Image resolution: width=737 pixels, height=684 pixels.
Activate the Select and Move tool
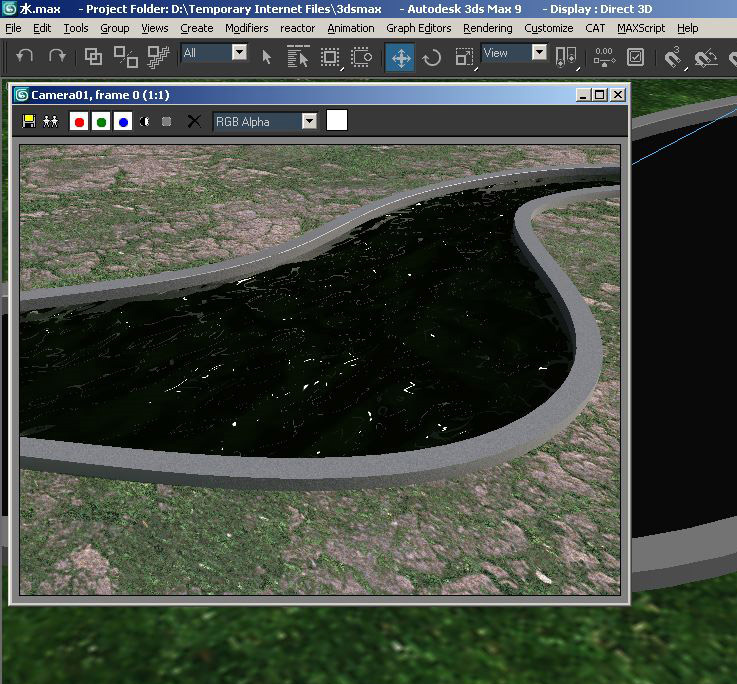pyautogui.click(x=400, y=57)
